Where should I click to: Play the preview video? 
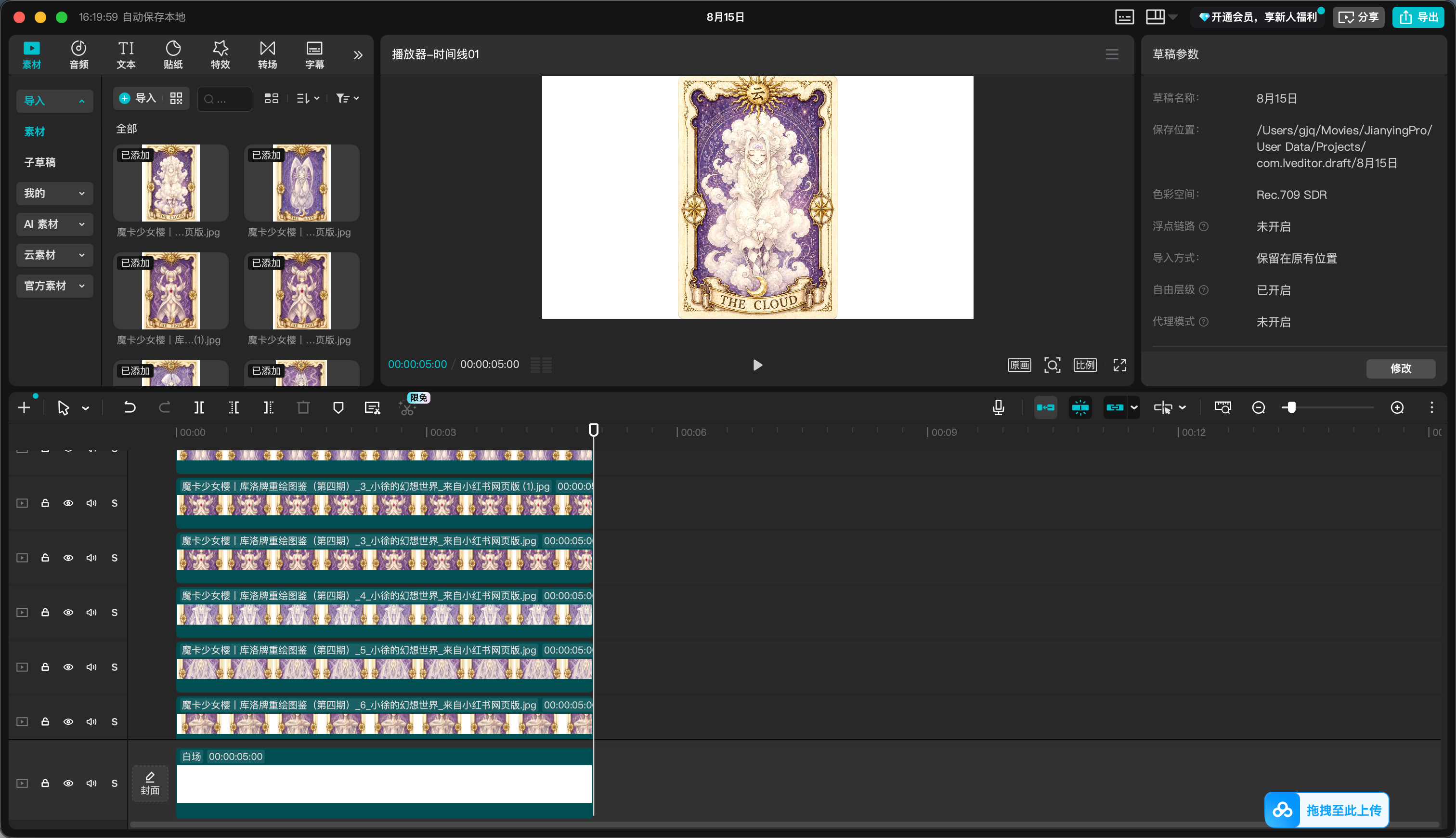[758, 365]
